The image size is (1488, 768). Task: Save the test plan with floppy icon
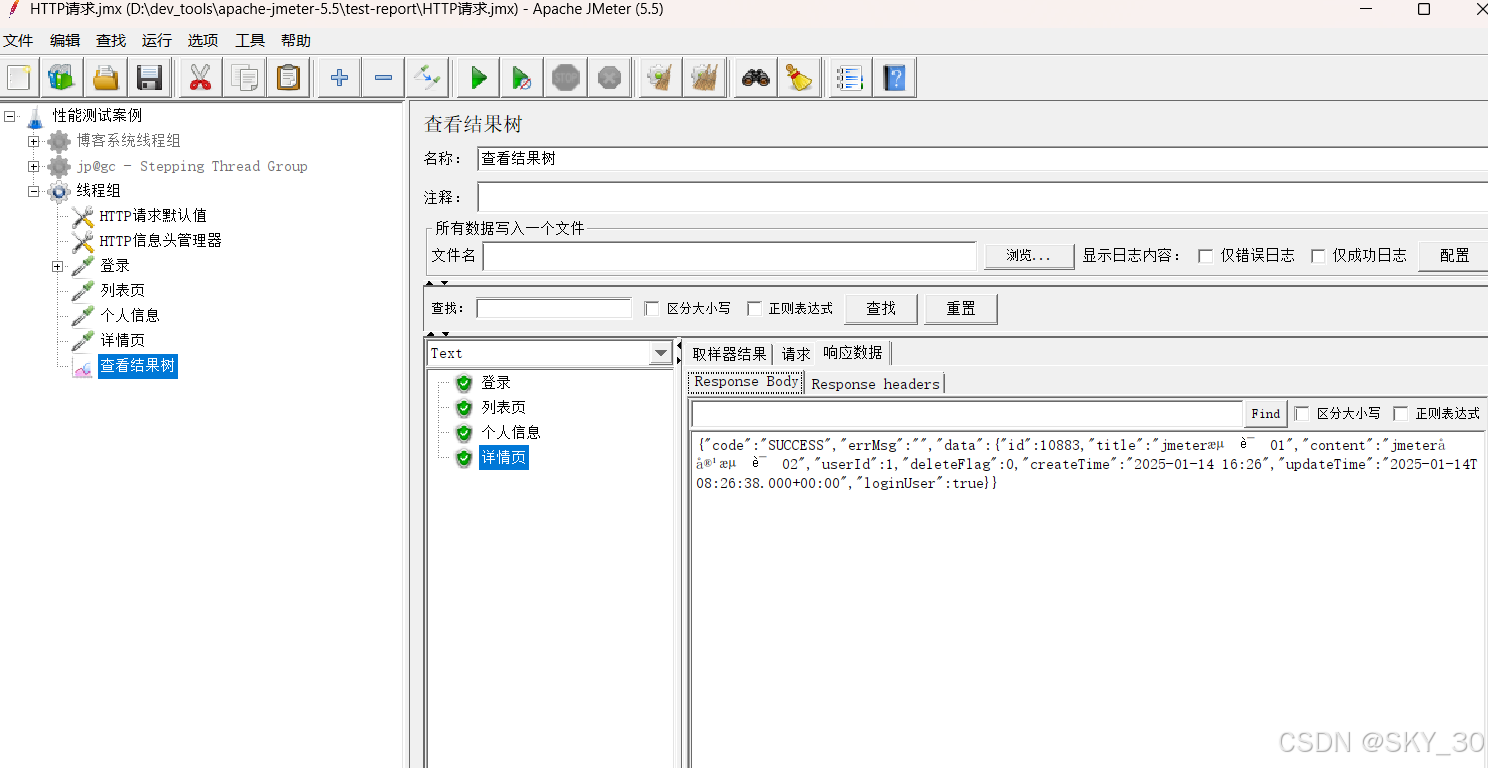150,77
